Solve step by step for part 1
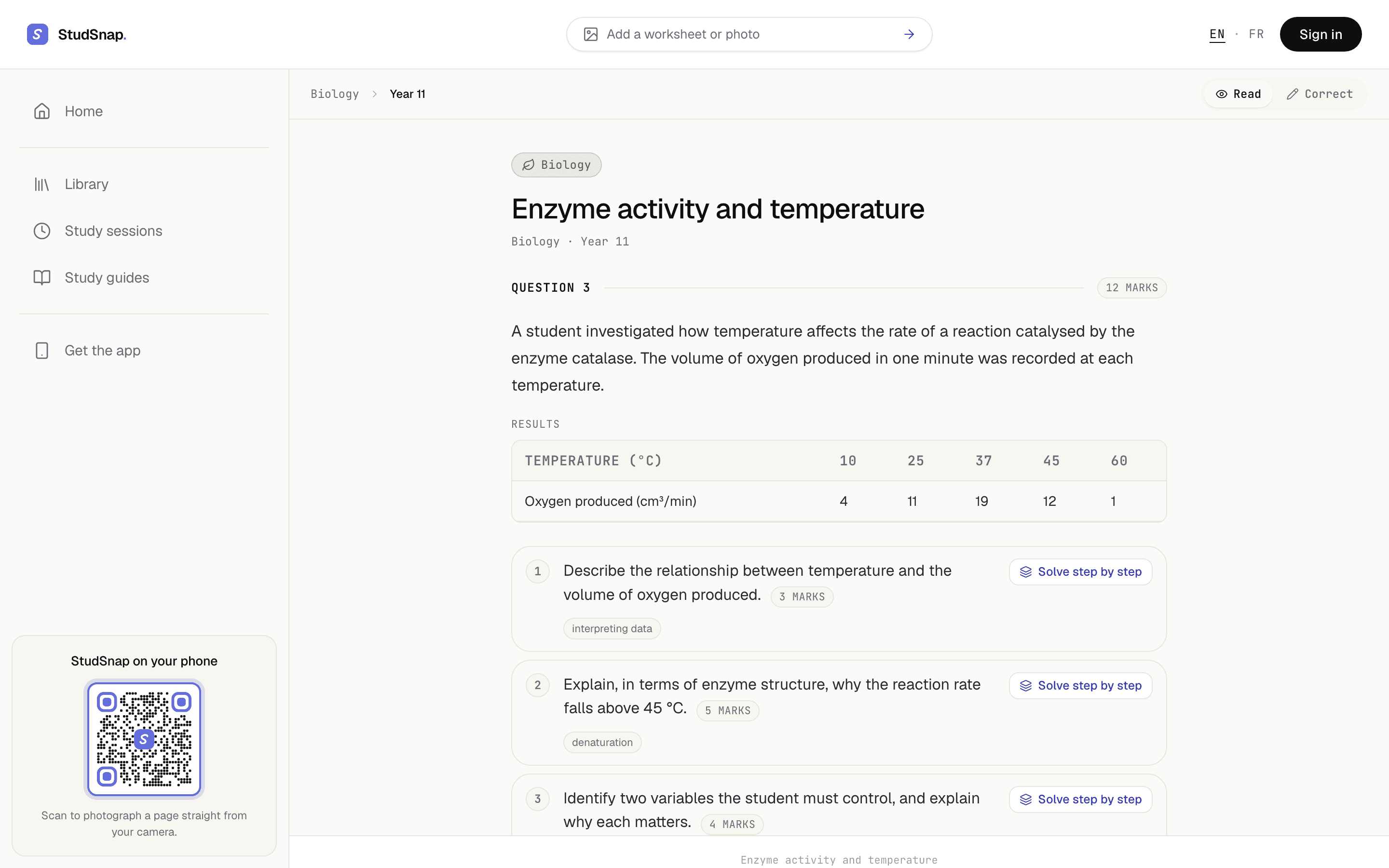 tap(1080, 572)
